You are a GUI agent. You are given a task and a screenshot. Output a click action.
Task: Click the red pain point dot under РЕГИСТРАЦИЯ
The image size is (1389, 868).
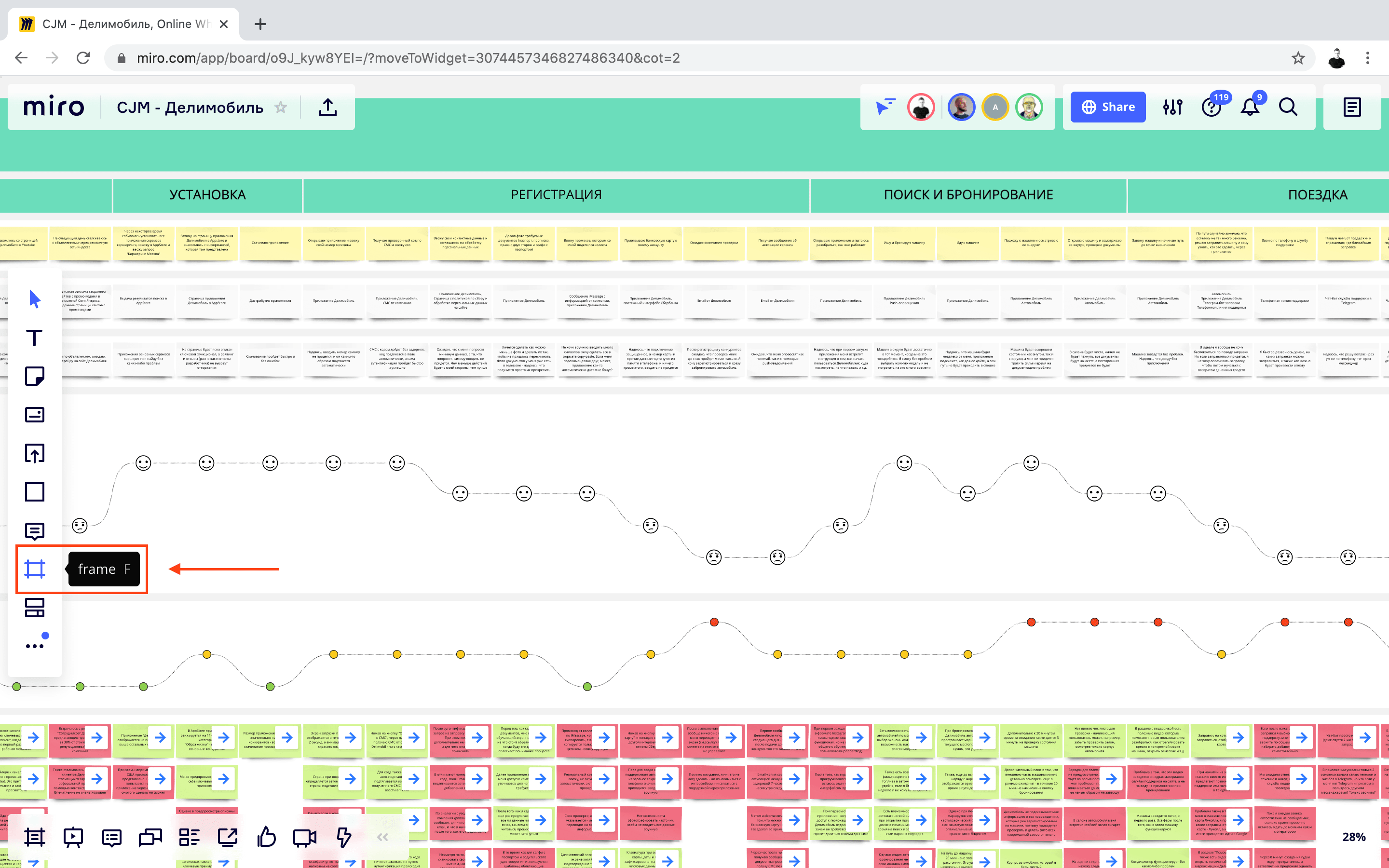pos(714,622)
